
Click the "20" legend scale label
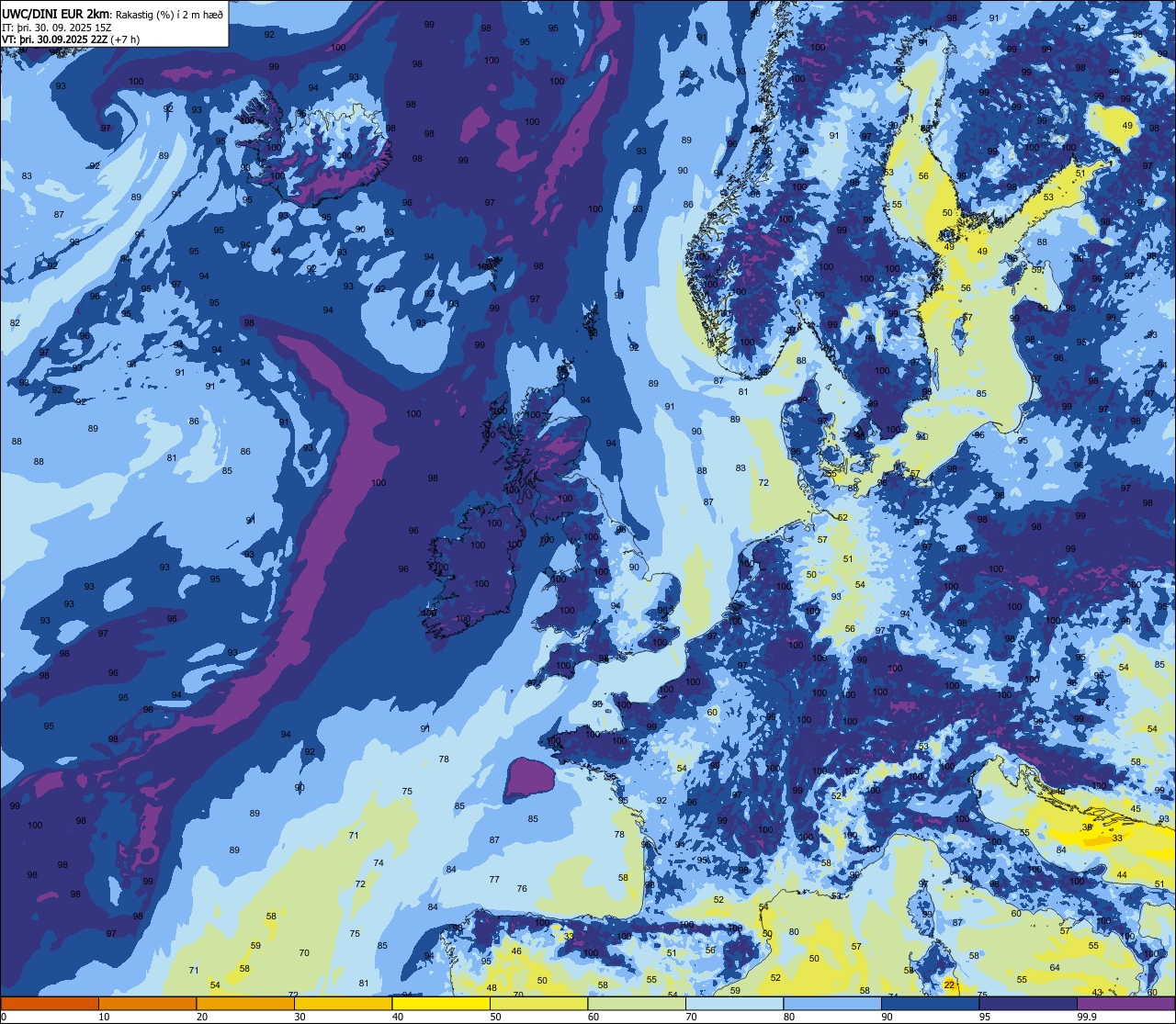[x=202, y=1017]
